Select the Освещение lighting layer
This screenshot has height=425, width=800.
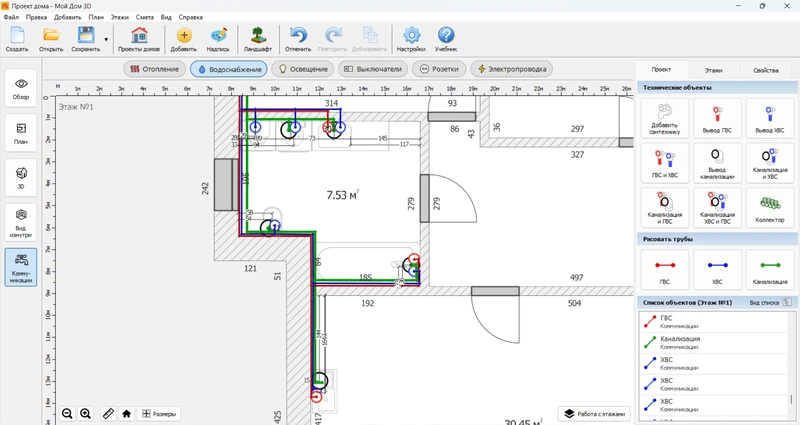coord(303,69)
